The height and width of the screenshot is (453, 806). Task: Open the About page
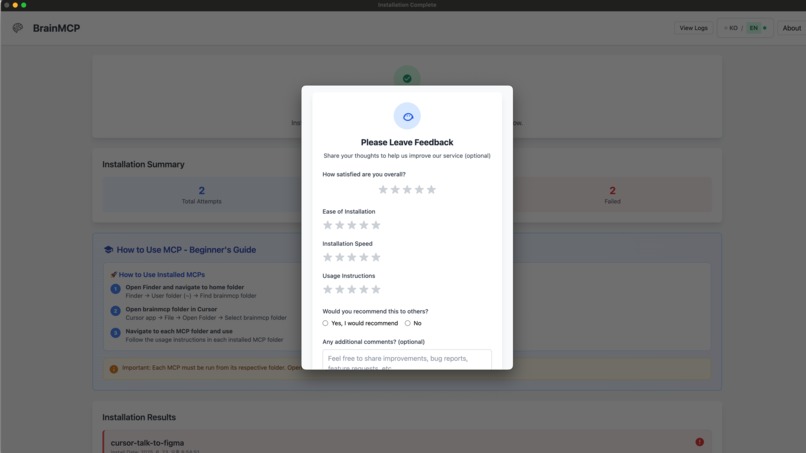[792, 28]
